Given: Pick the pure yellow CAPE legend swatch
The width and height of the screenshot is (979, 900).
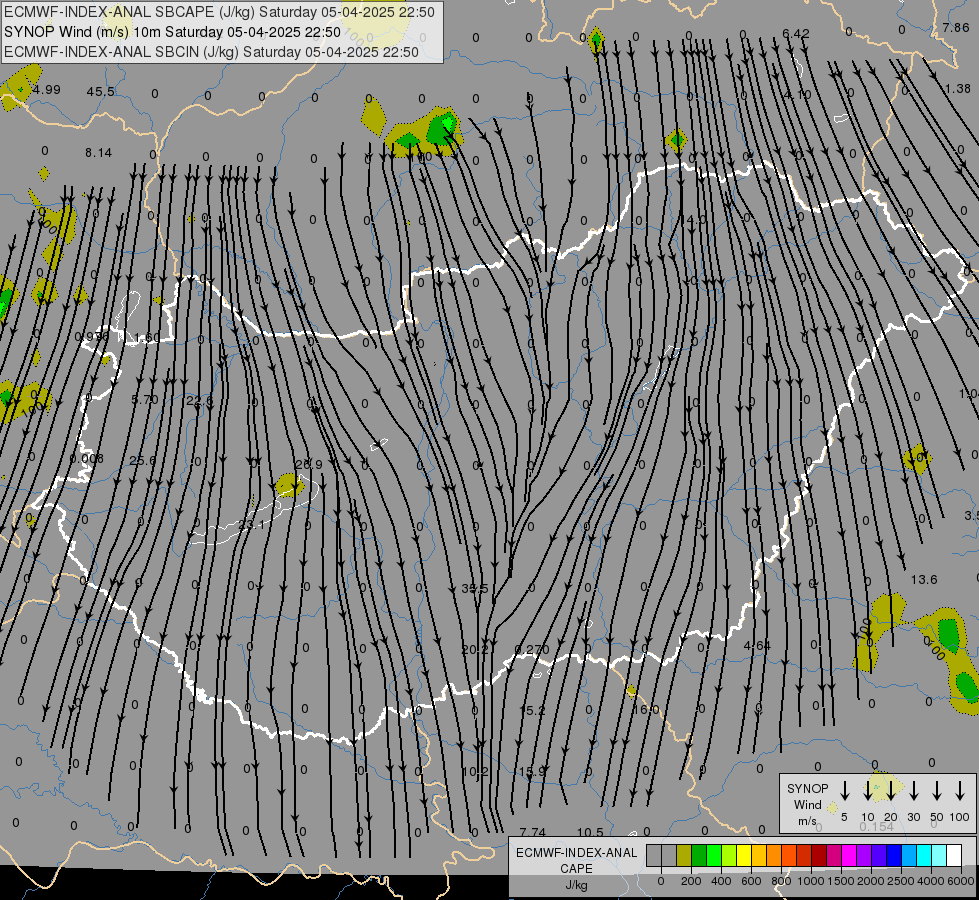Looking at the screenshot, I should pyautogui.click(x=744, y=856).
